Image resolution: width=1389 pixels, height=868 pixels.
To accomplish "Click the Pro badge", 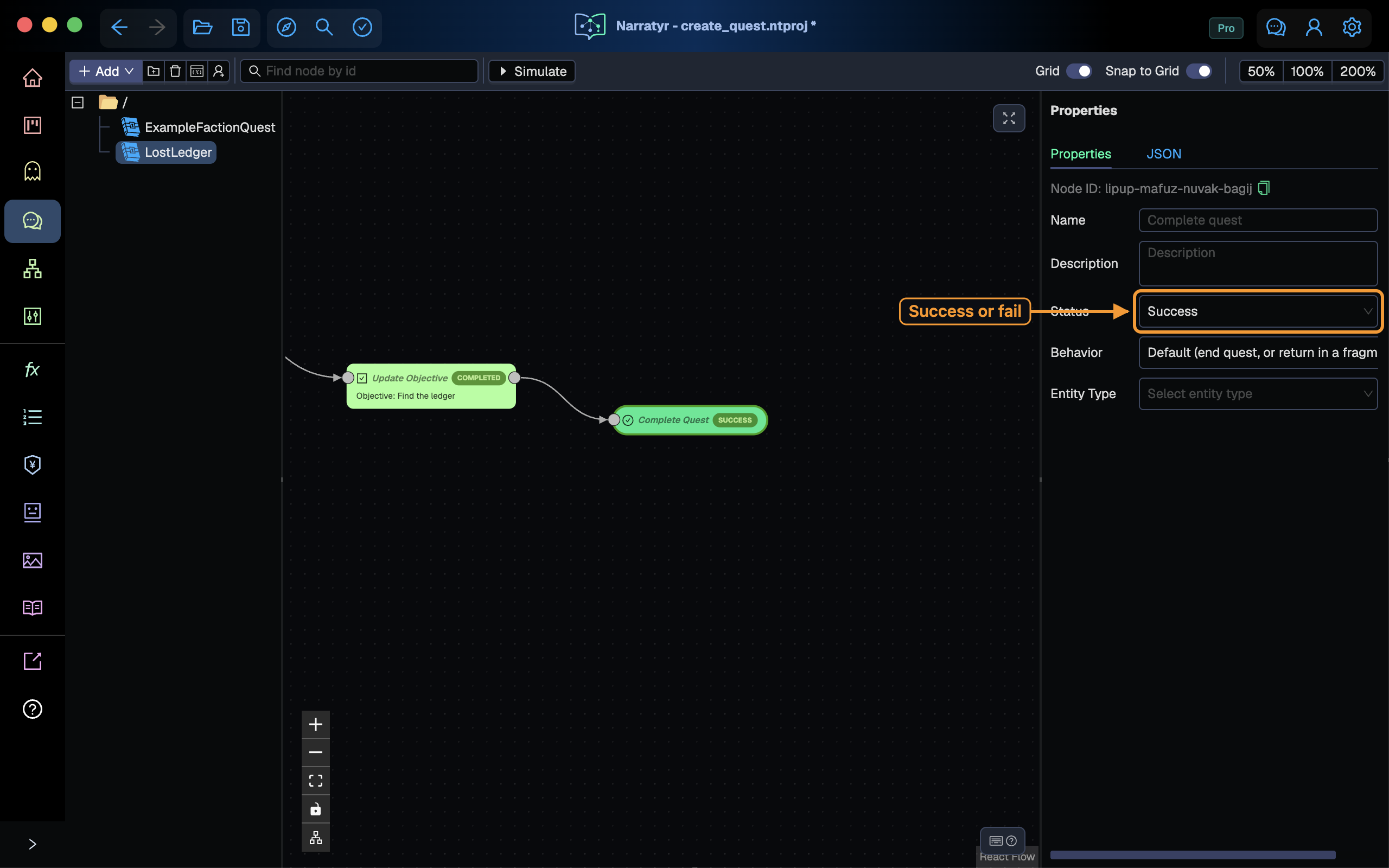I will coord(1226,28).
